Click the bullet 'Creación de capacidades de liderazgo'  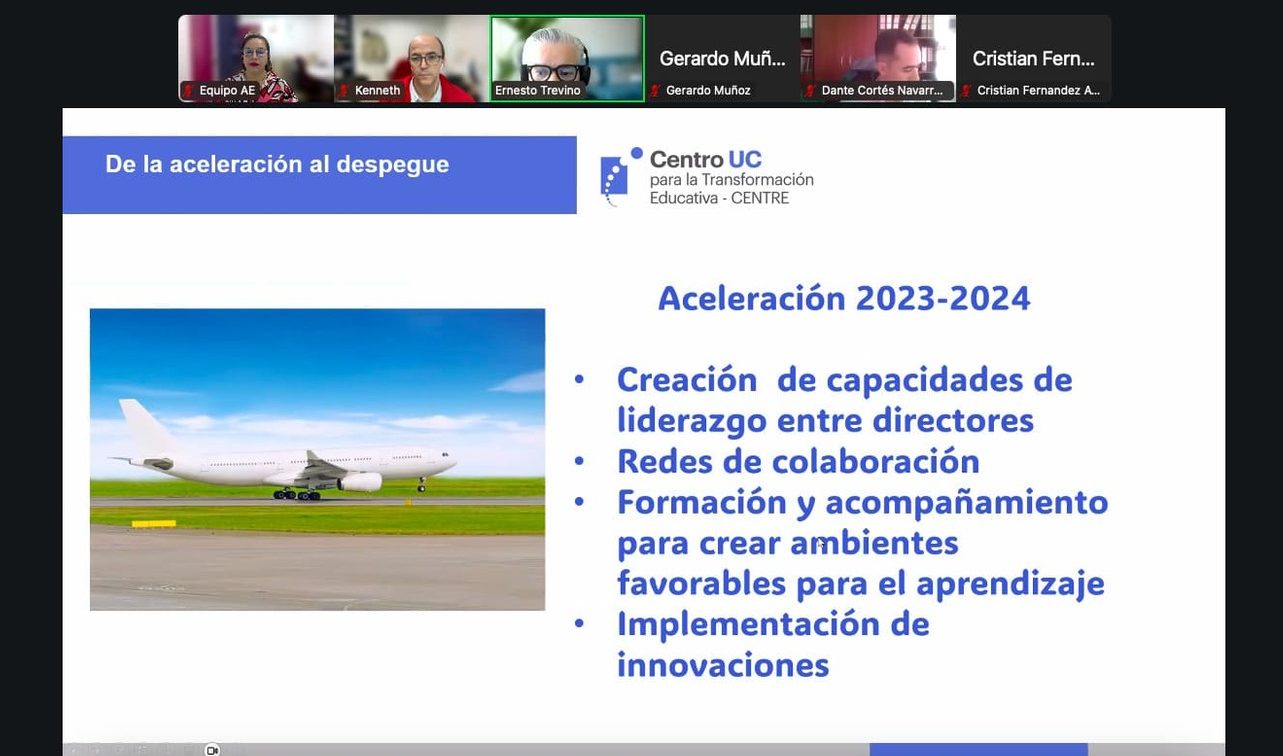[x=844, y=399]
